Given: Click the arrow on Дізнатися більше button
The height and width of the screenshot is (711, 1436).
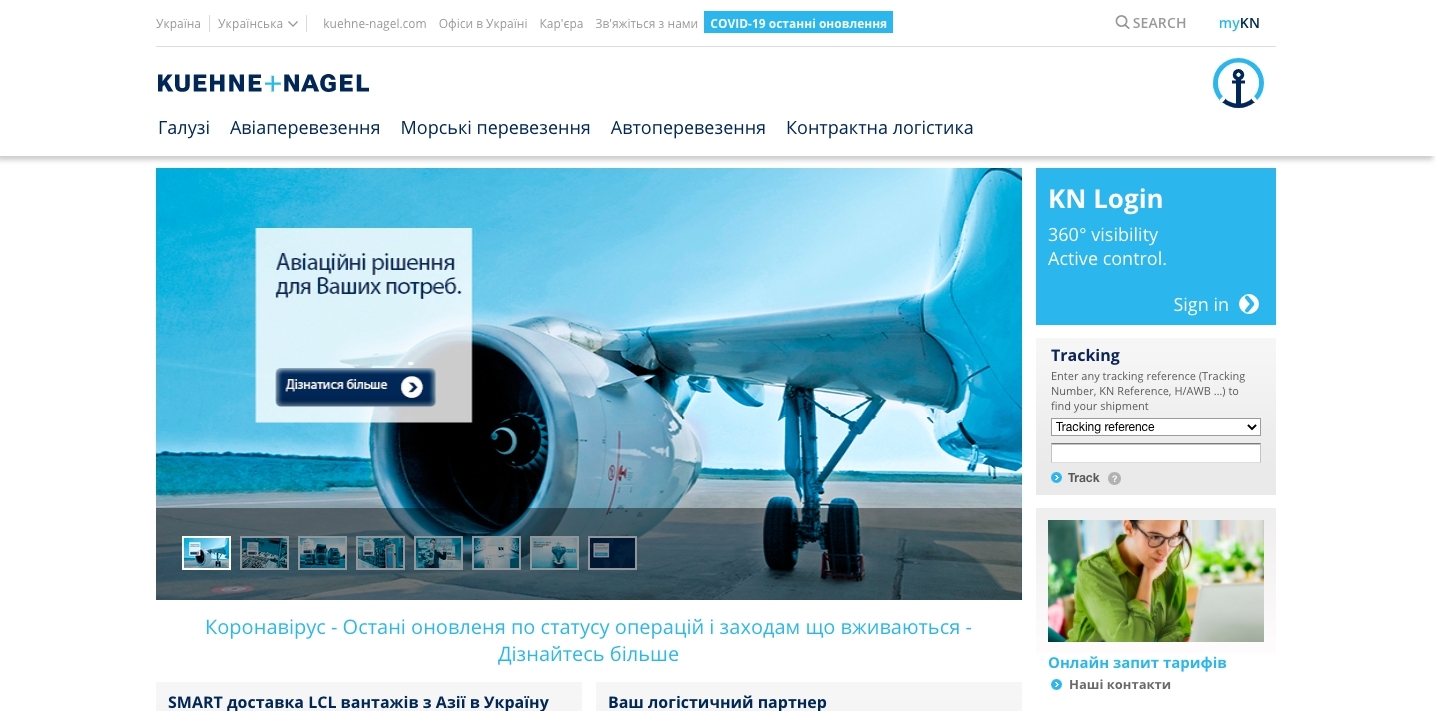Looking at the screenshot, I should 412,387.
